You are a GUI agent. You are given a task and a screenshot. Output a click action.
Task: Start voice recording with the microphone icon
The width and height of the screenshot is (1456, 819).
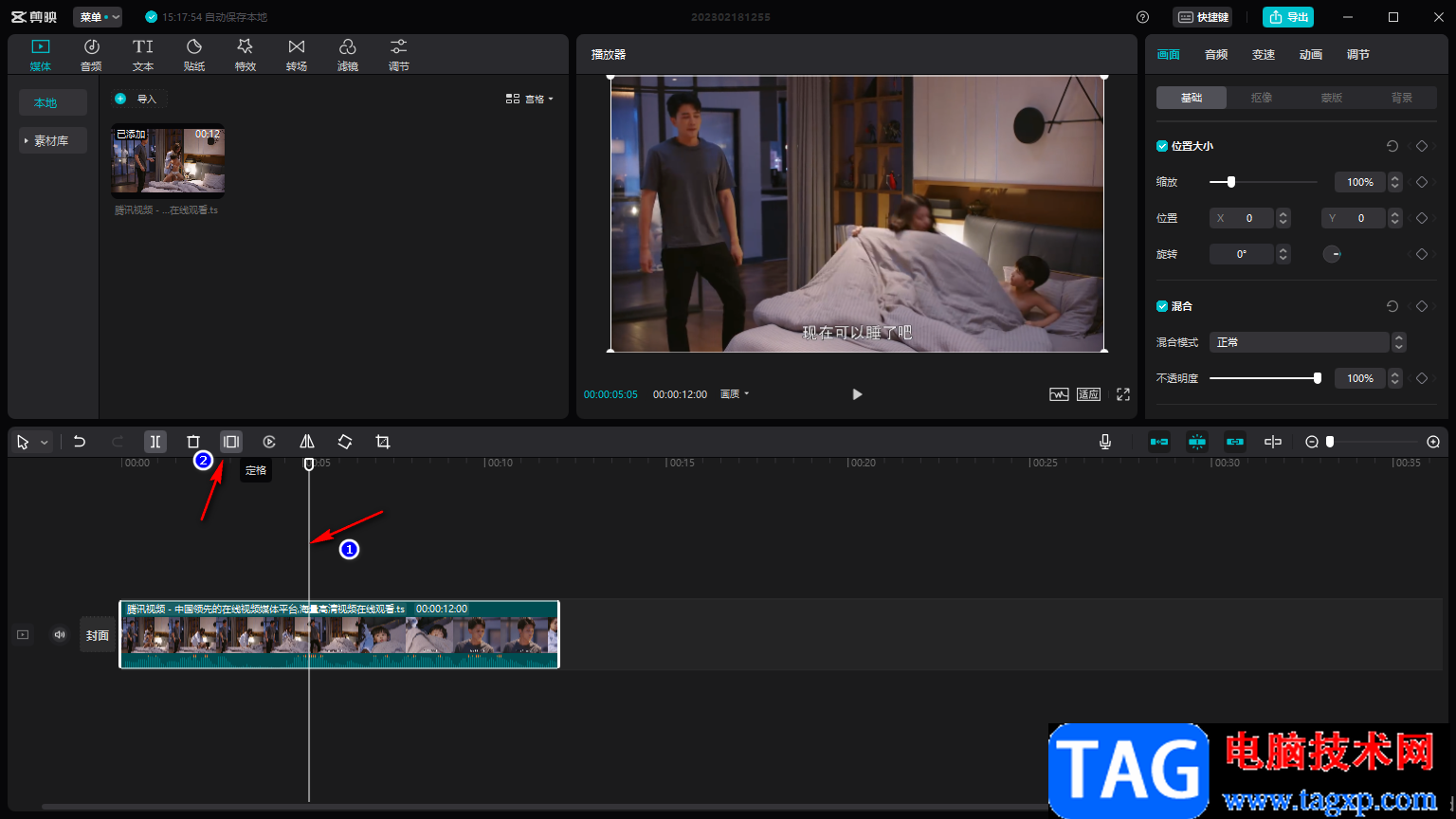[1105, 442]
